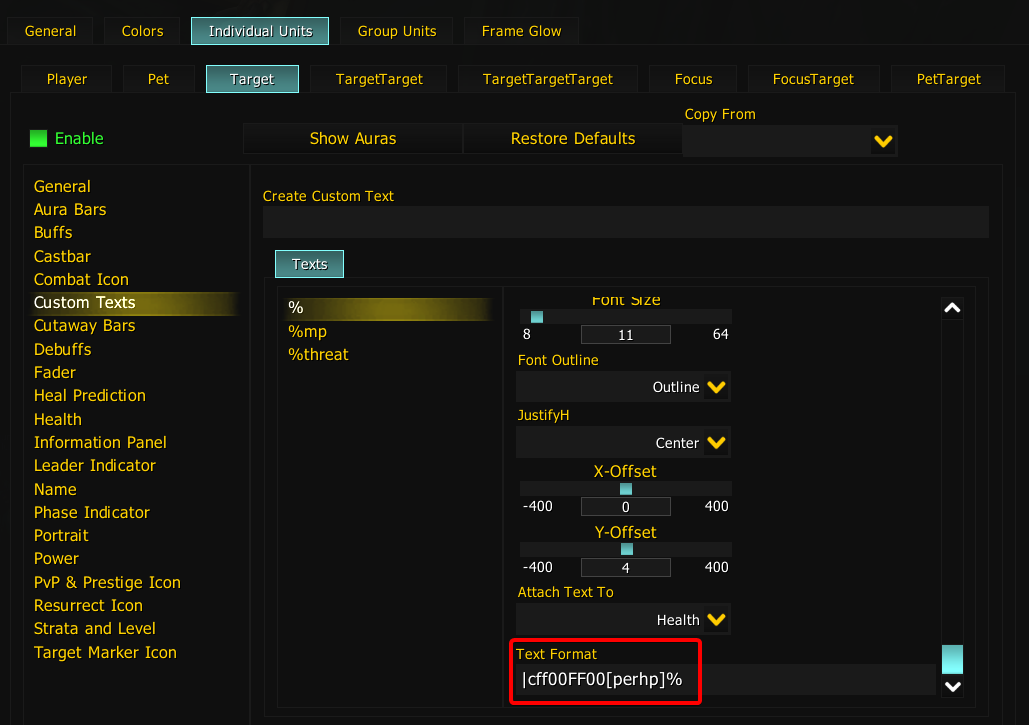Toggle the Enable checkbox
Image resolution: width=1029 pixels, height=725 pixels.
(x=37, y=138)
